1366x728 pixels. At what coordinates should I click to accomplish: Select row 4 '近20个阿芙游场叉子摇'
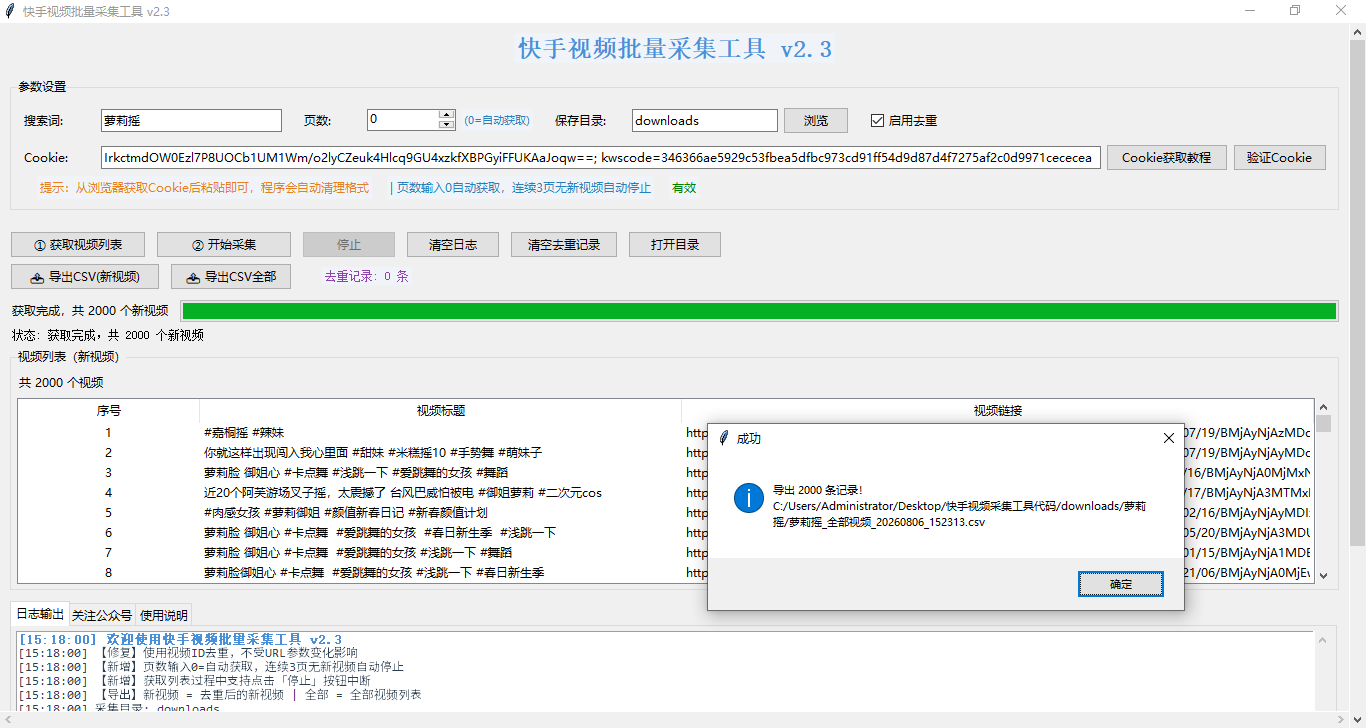pos(665,493)
